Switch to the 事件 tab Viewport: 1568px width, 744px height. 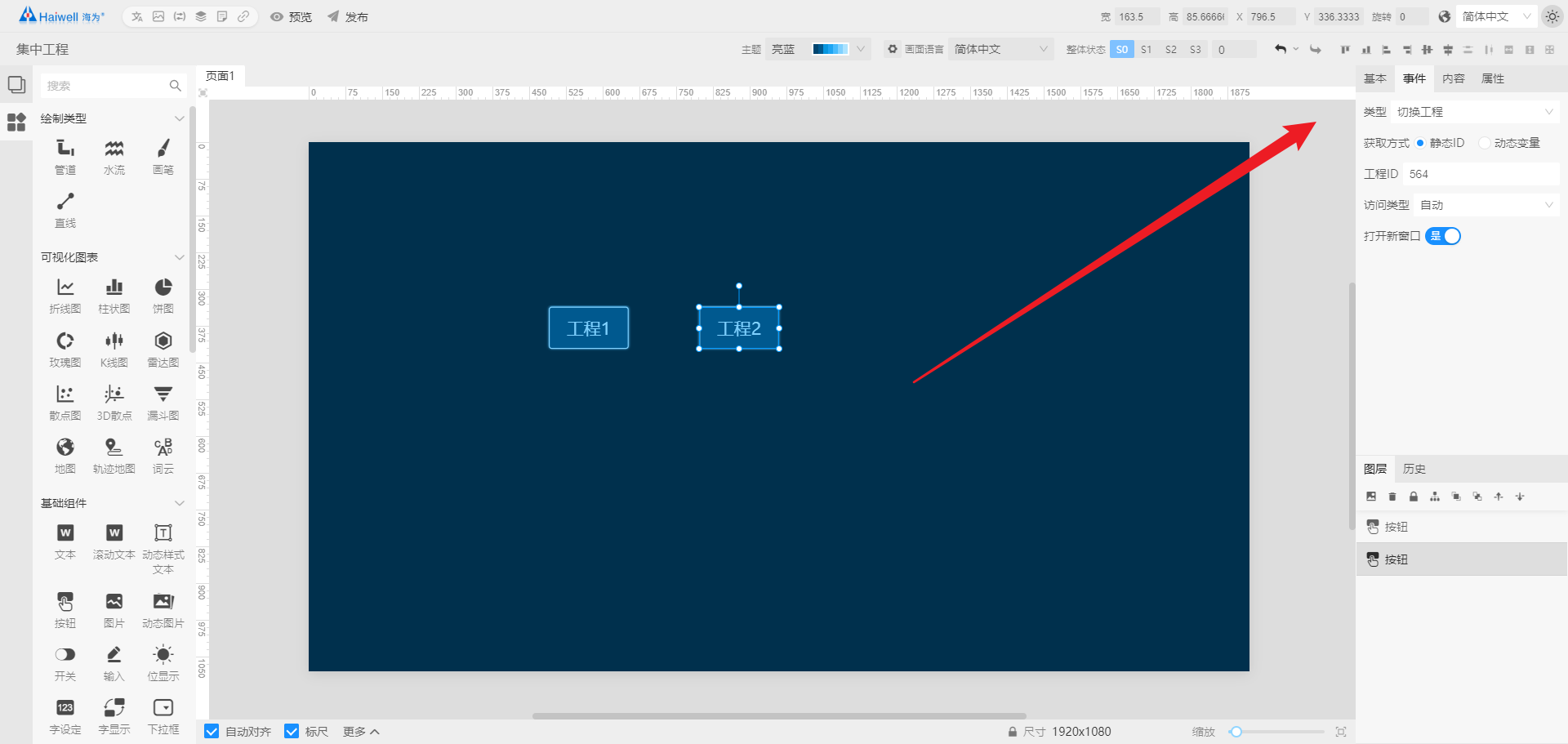pyautogui.click(x=1414, y=78)
